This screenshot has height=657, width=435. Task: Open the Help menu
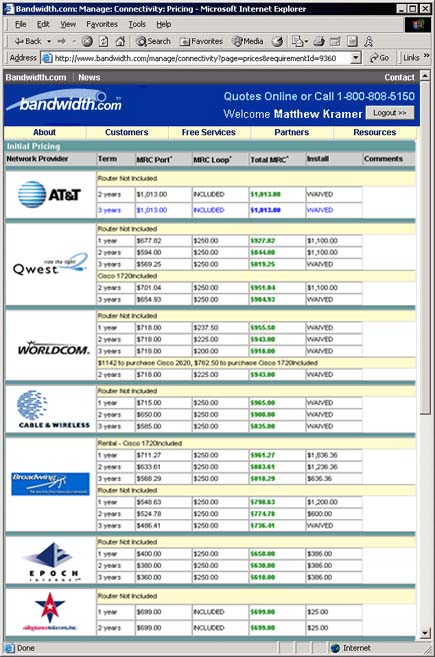coord(164,24)
